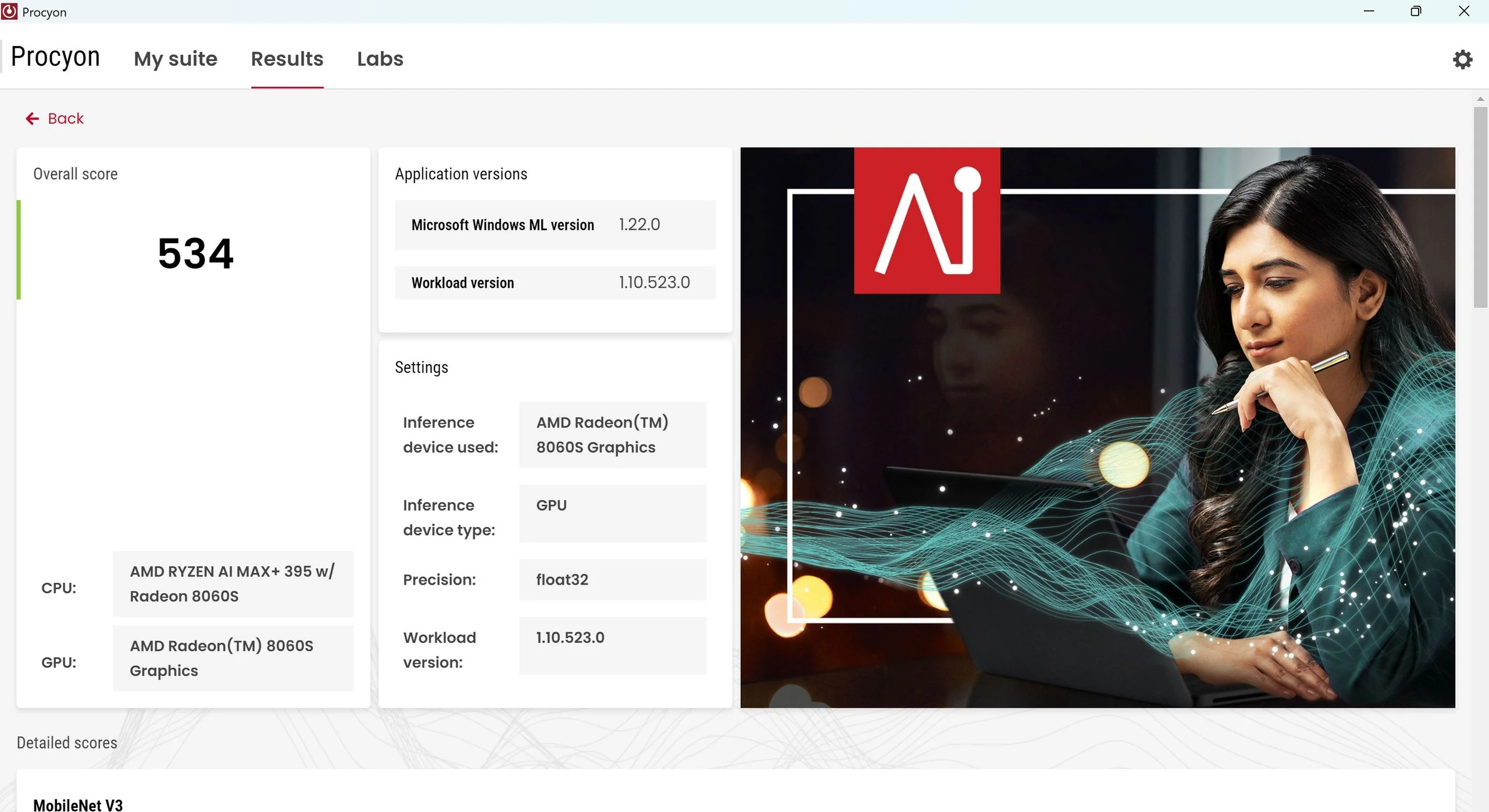Minimize the Procyon window
Screen dimensions: 1489x812
[1369, 12]
